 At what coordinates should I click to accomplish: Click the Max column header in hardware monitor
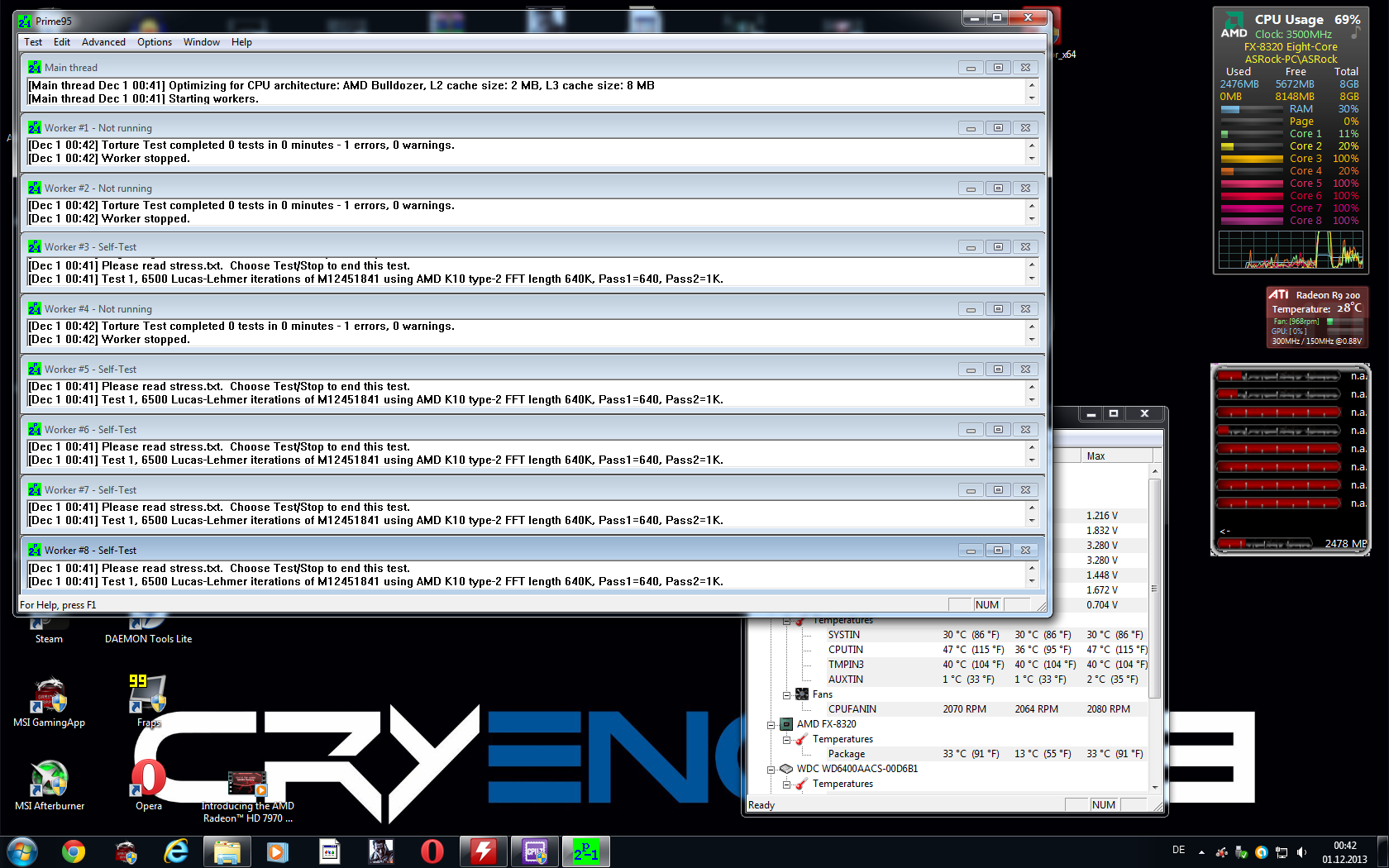point(1117,456)
